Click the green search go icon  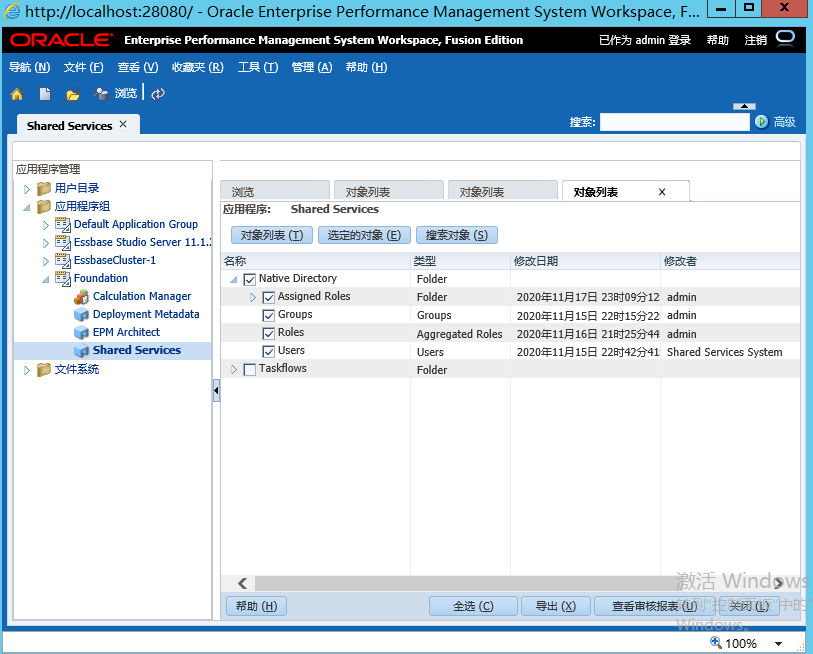coord(761,122)
